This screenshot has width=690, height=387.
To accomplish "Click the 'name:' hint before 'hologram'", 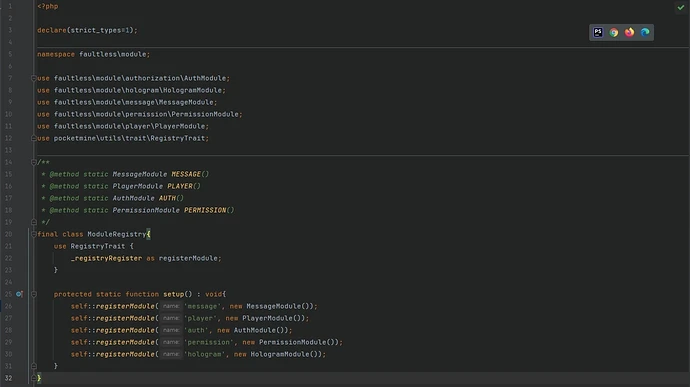I will tap(171, 354).
